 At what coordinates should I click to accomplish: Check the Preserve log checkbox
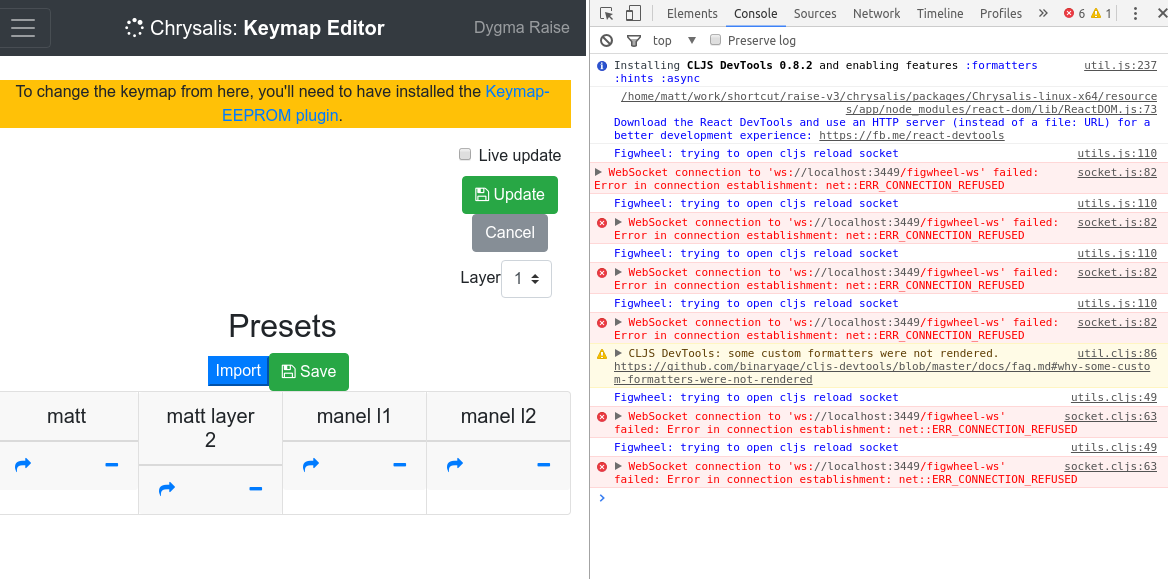click(715, 39)
